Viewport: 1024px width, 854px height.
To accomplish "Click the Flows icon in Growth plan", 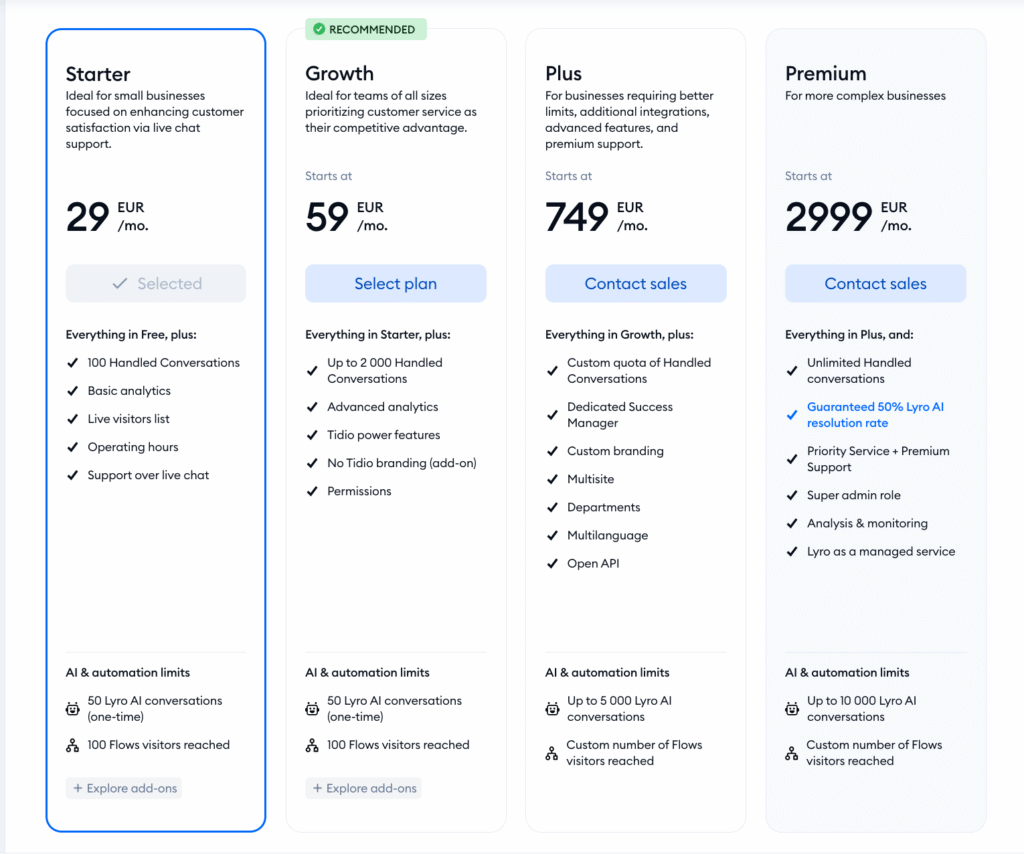I will click(x=312, y=745).
